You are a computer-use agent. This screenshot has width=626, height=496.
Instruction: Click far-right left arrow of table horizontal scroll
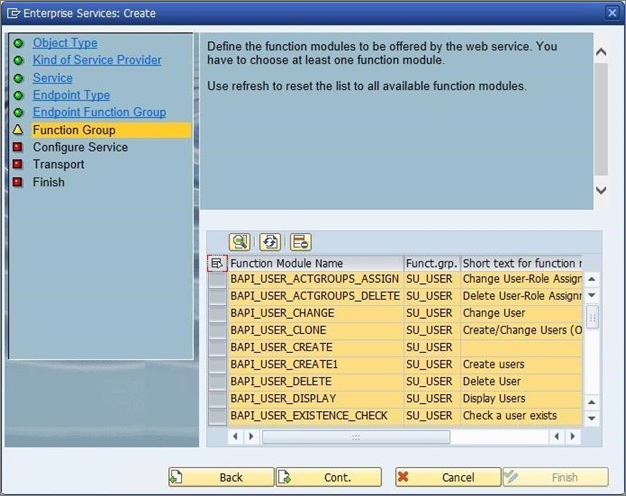[x=557, y=436]
